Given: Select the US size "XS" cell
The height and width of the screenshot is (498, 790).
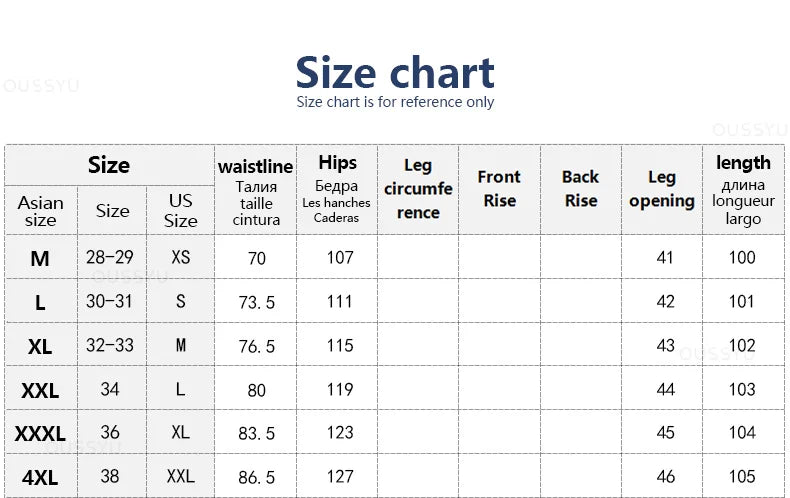Looking at the screenshot, I should click(x=181, y=257).
